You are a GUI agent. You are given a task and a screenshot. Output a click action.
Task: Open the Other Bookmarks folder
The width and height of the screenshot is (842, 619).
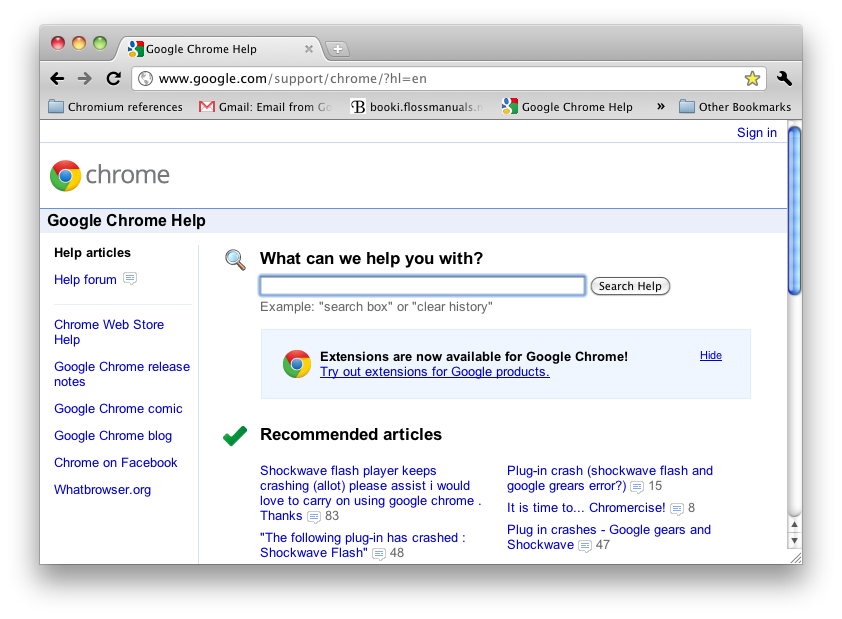[x=734, y=107]
